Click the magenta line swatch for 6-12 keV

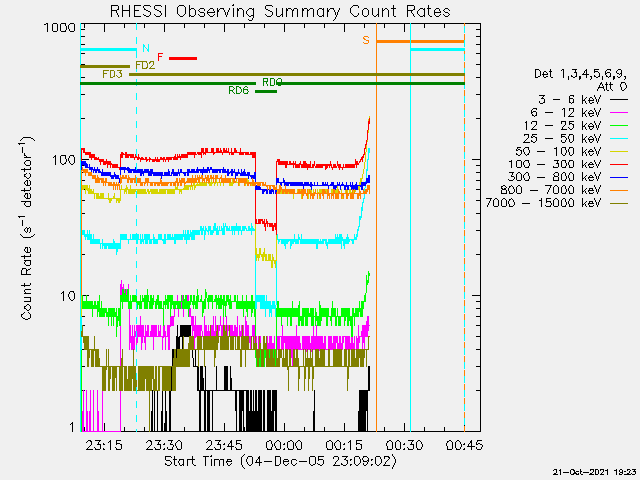point(619,112)
